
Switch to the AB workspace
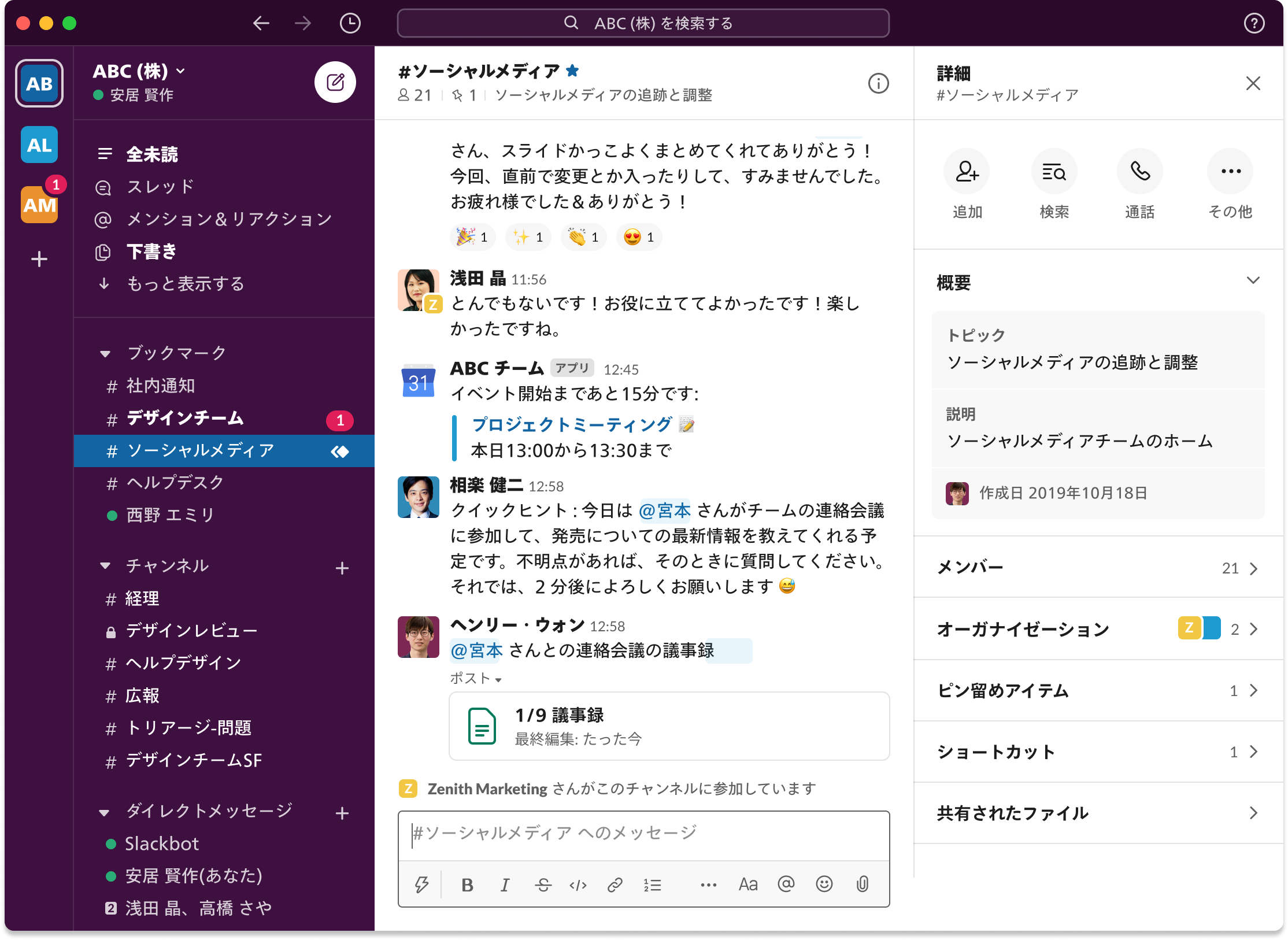(39, 83)
